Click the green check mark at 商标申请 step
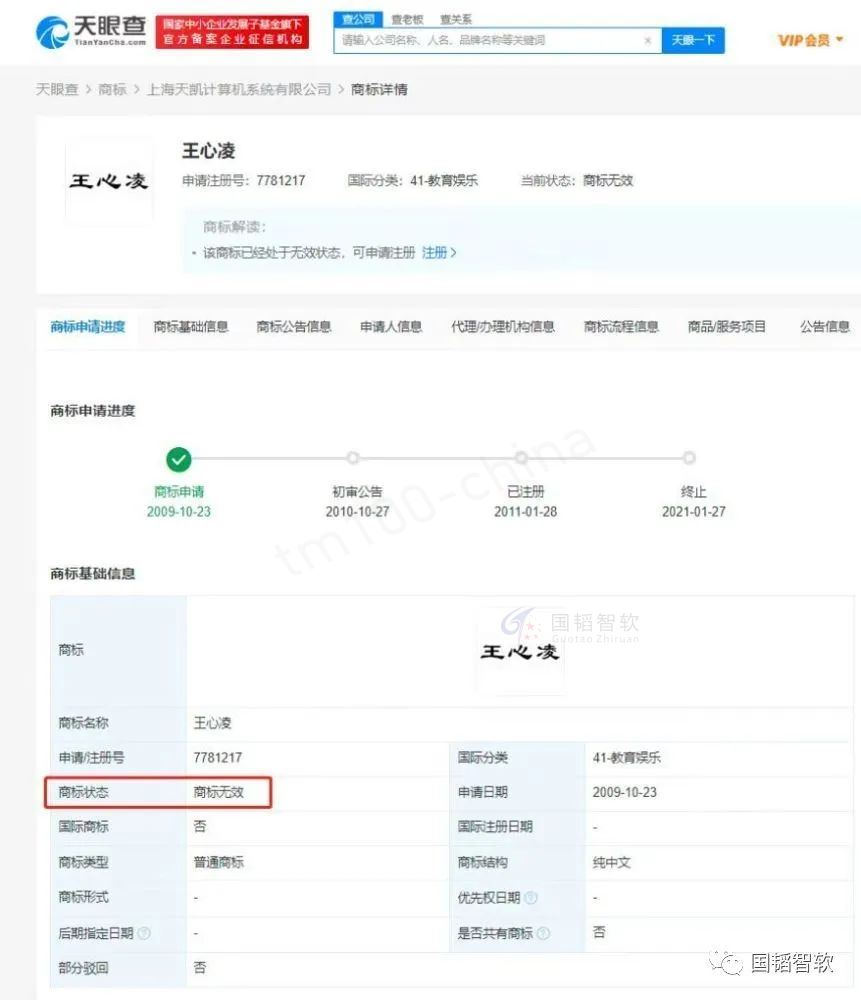Screen dimensions: 861x1000 pyautogui.click(x=179, y=459)
